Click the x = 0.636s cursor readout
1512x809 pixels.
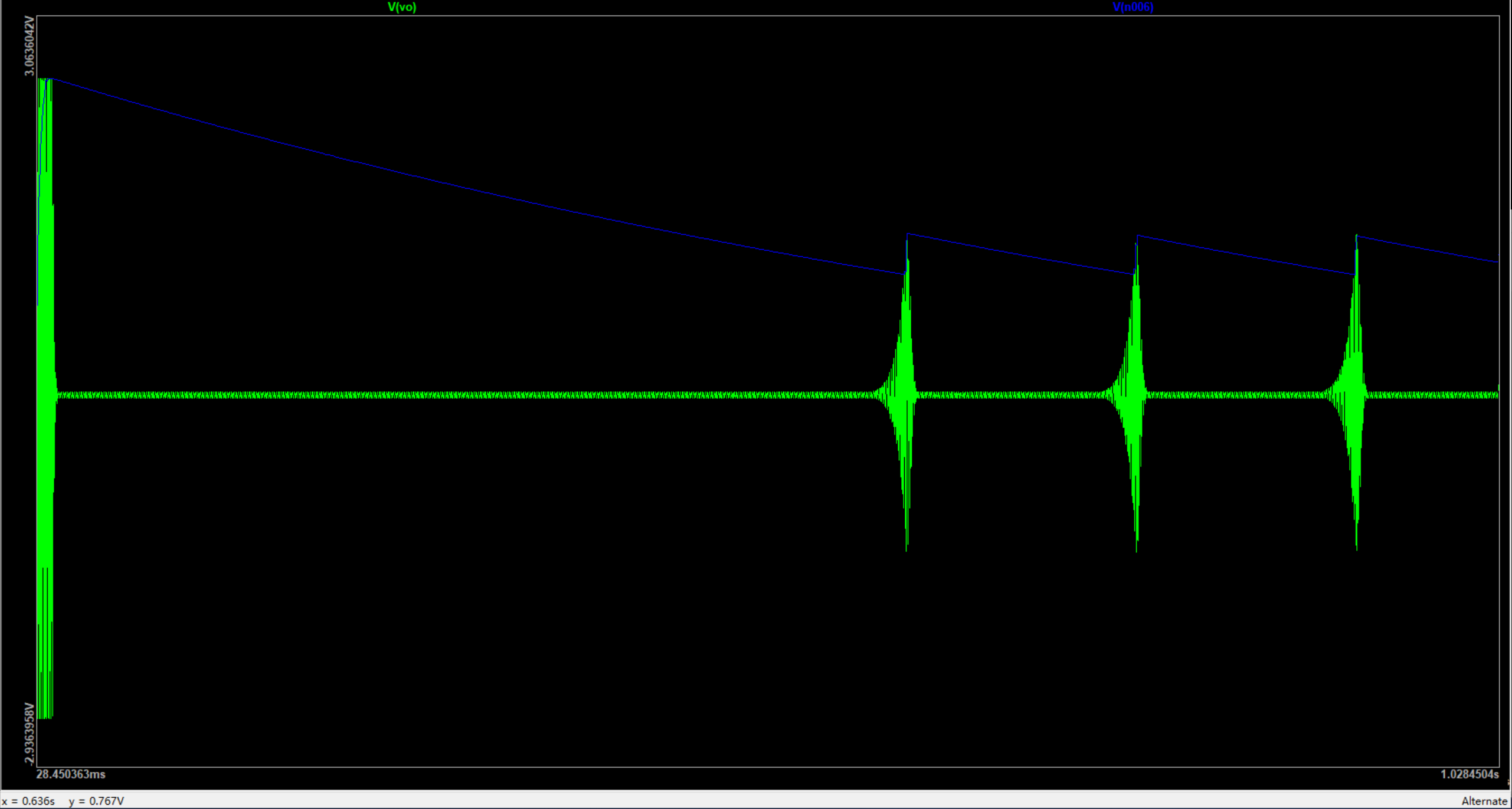click(28, 801)
